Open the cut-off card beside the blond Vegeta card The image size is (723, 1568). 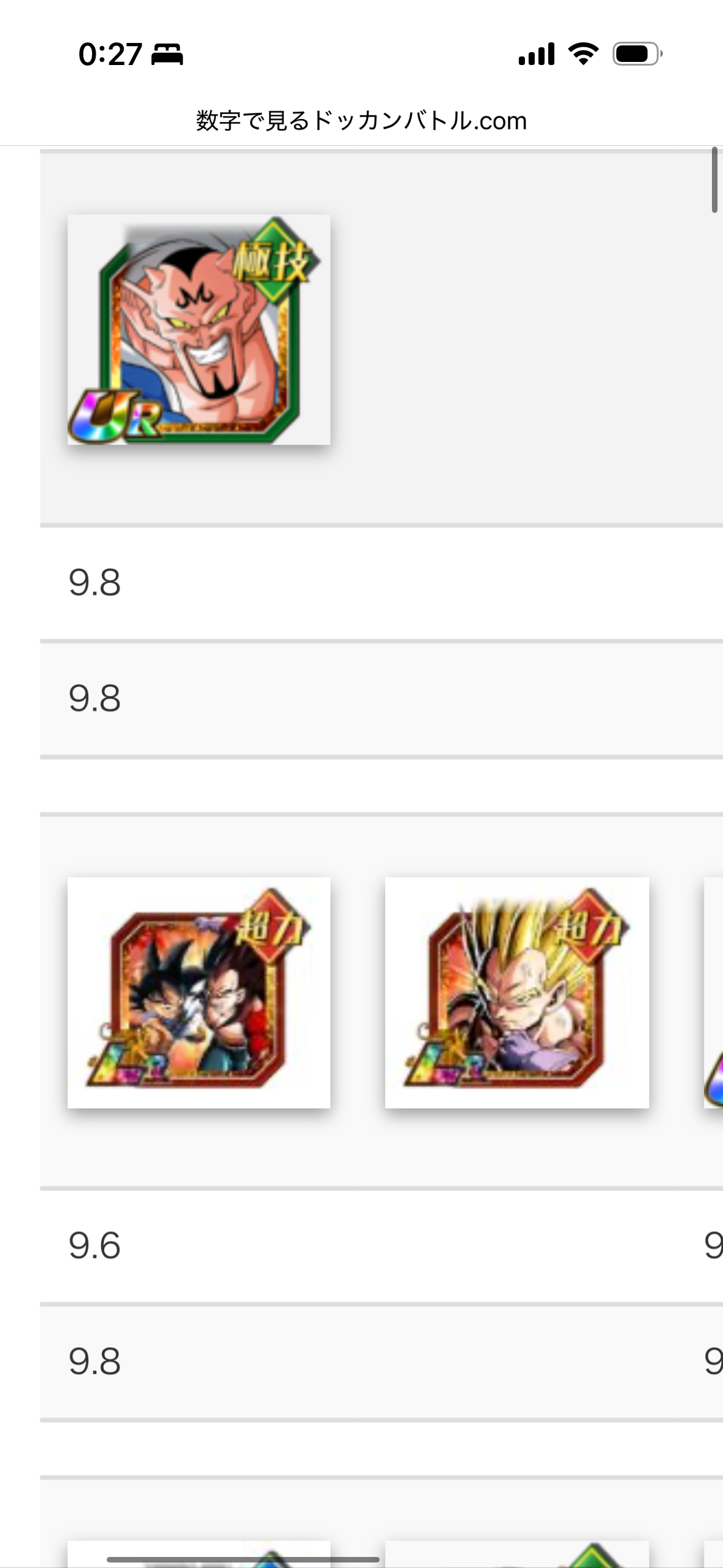(x=713, y=992)
